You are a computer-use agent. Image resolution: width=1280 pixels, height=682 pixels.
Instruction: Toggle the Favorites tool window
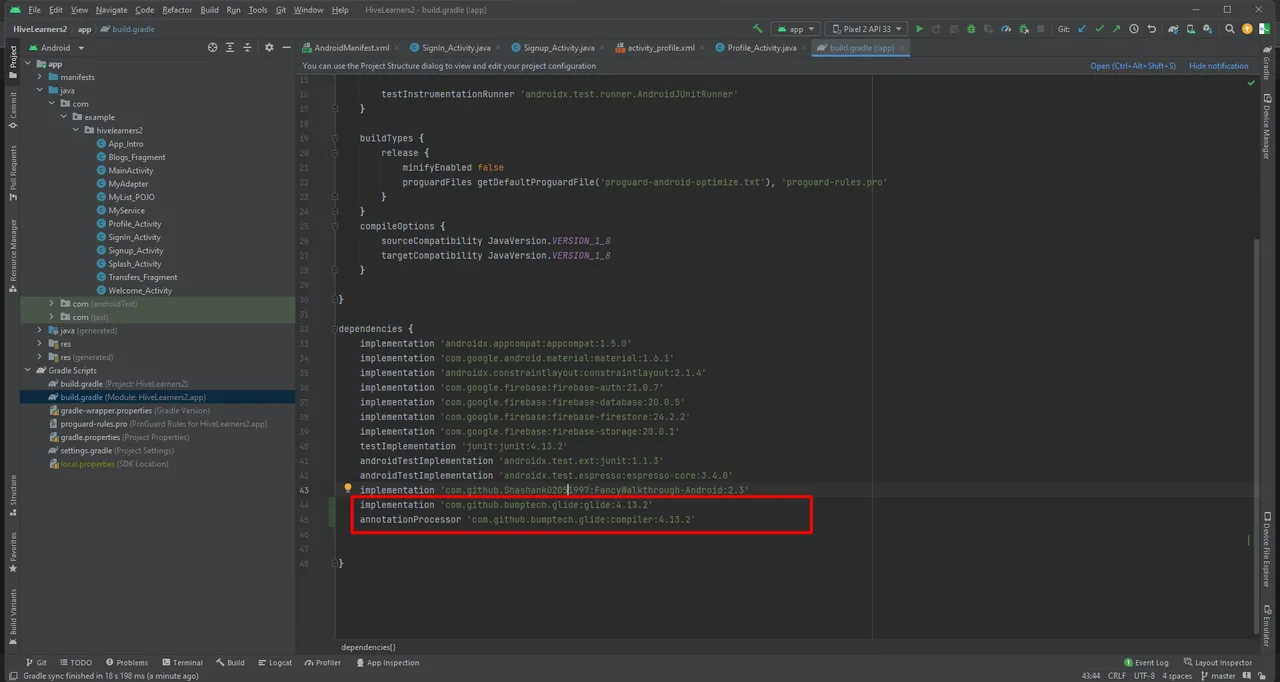13,552
